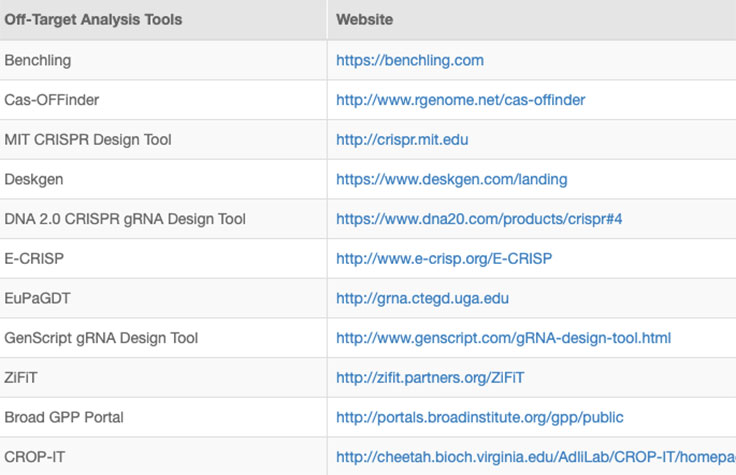Viewport: 736px width, 475px height.
Task: Select the DNA 2.0 CRISPR gRNA Design Tool cell
Action: pyautogui.click(x=125, y=219)
